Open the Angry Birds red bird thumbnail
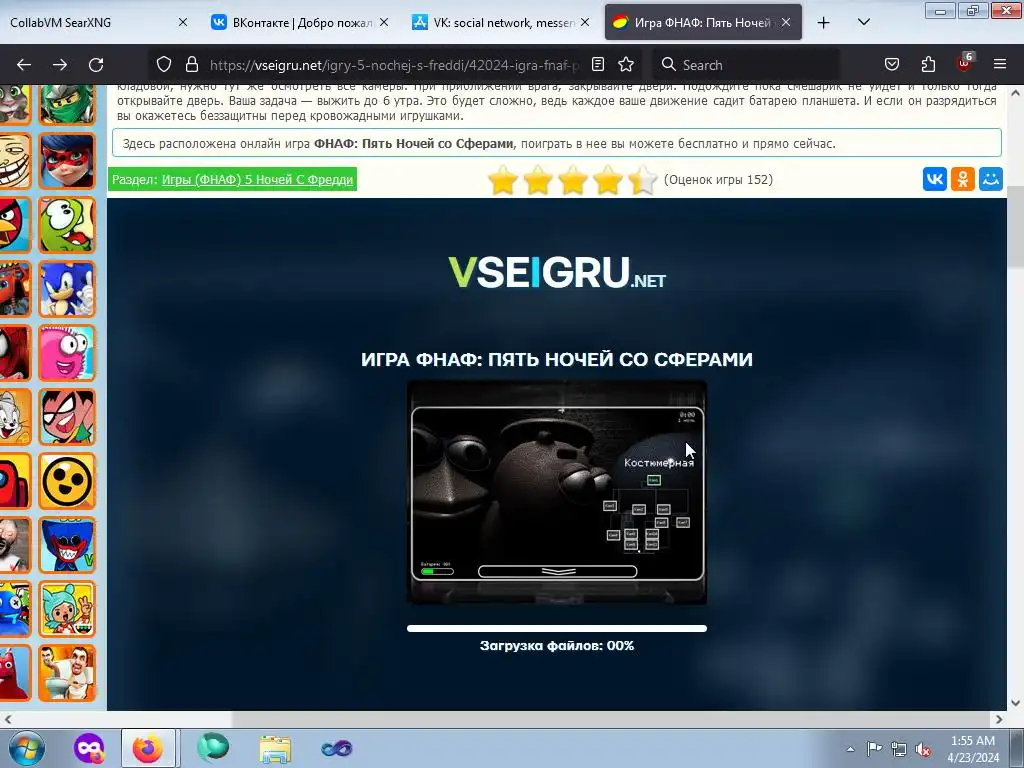Screen dimensions: 1024x768 15,225
